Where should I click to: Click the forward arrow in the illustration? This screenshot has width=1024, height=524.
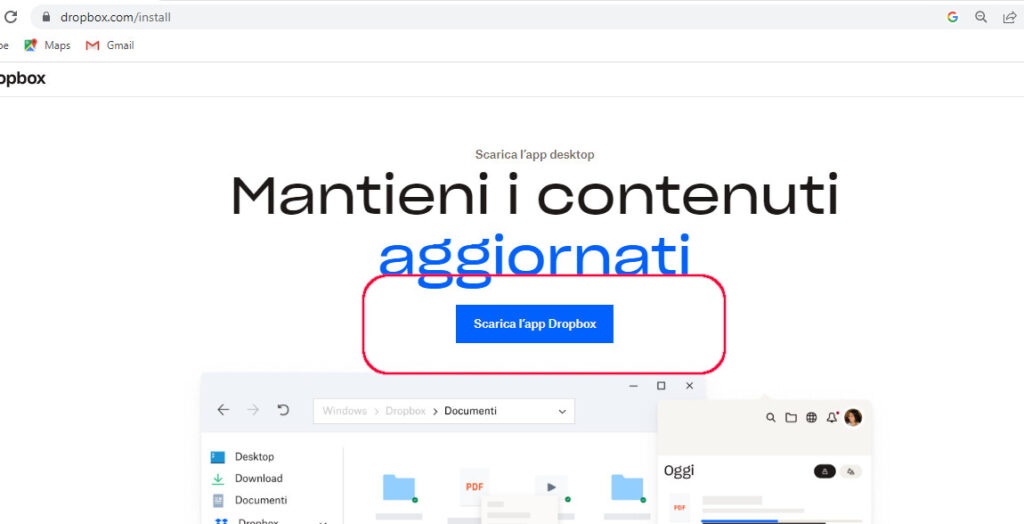pyautogui.click(x=253, y=410)
